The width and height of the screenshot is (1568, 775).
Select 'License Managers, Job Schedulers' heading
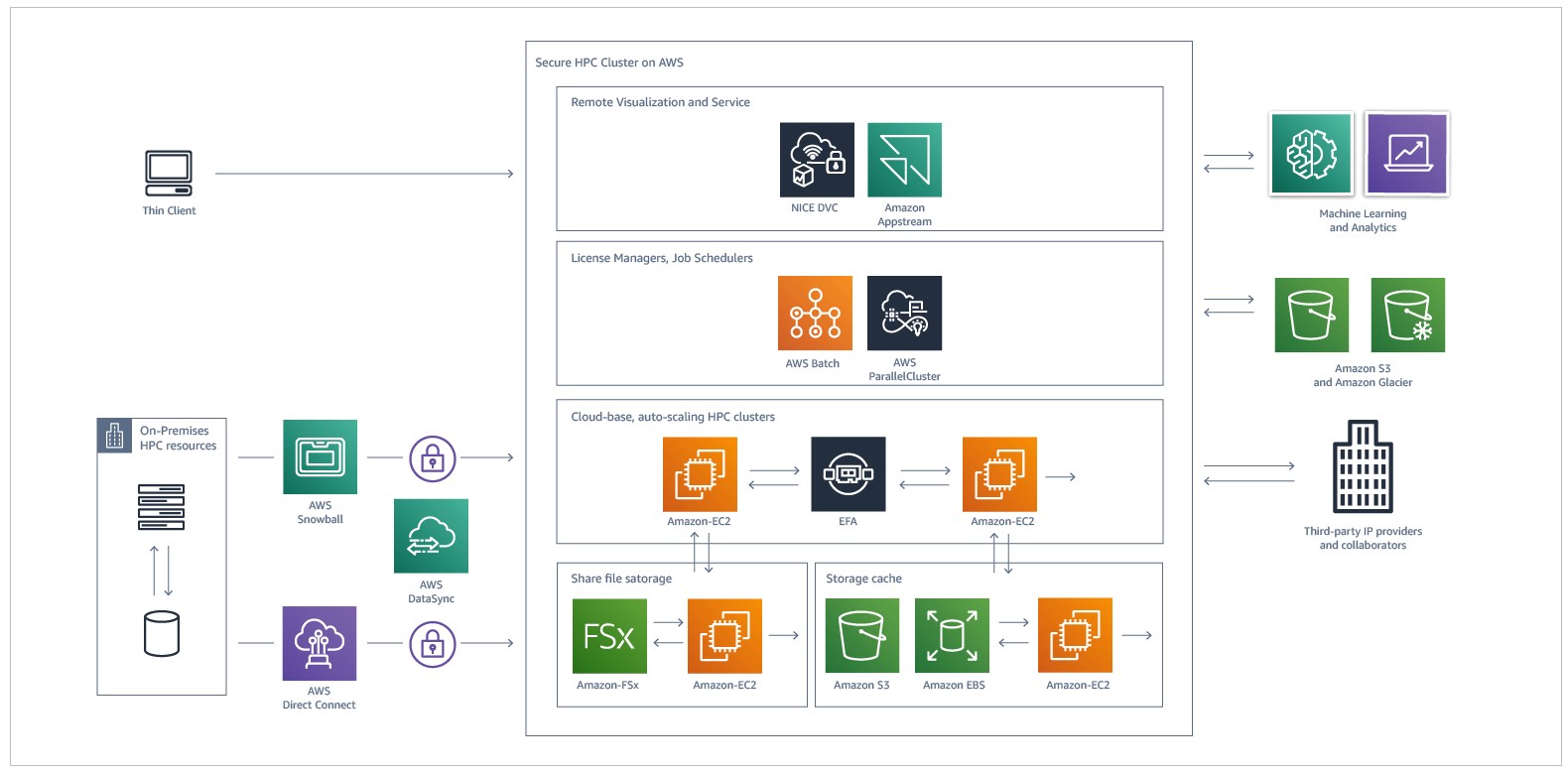(662, 258)
